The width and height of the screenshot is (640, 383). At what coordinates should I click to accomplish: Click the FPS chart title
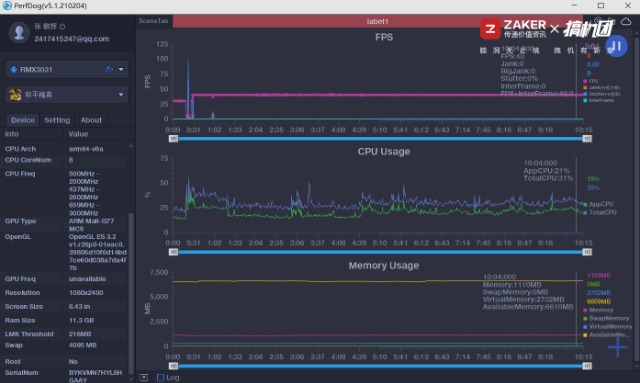click(384, 37)
